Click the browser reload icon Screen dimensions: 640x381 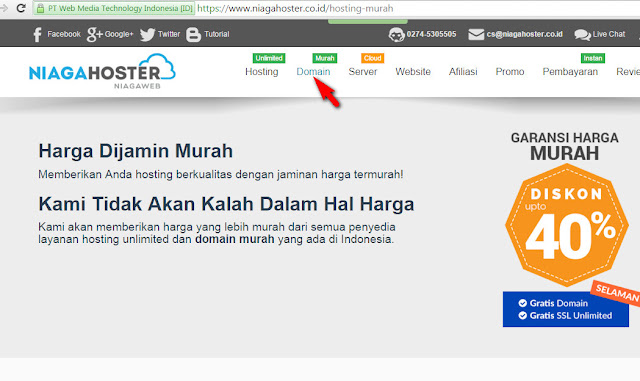(21, 8)
